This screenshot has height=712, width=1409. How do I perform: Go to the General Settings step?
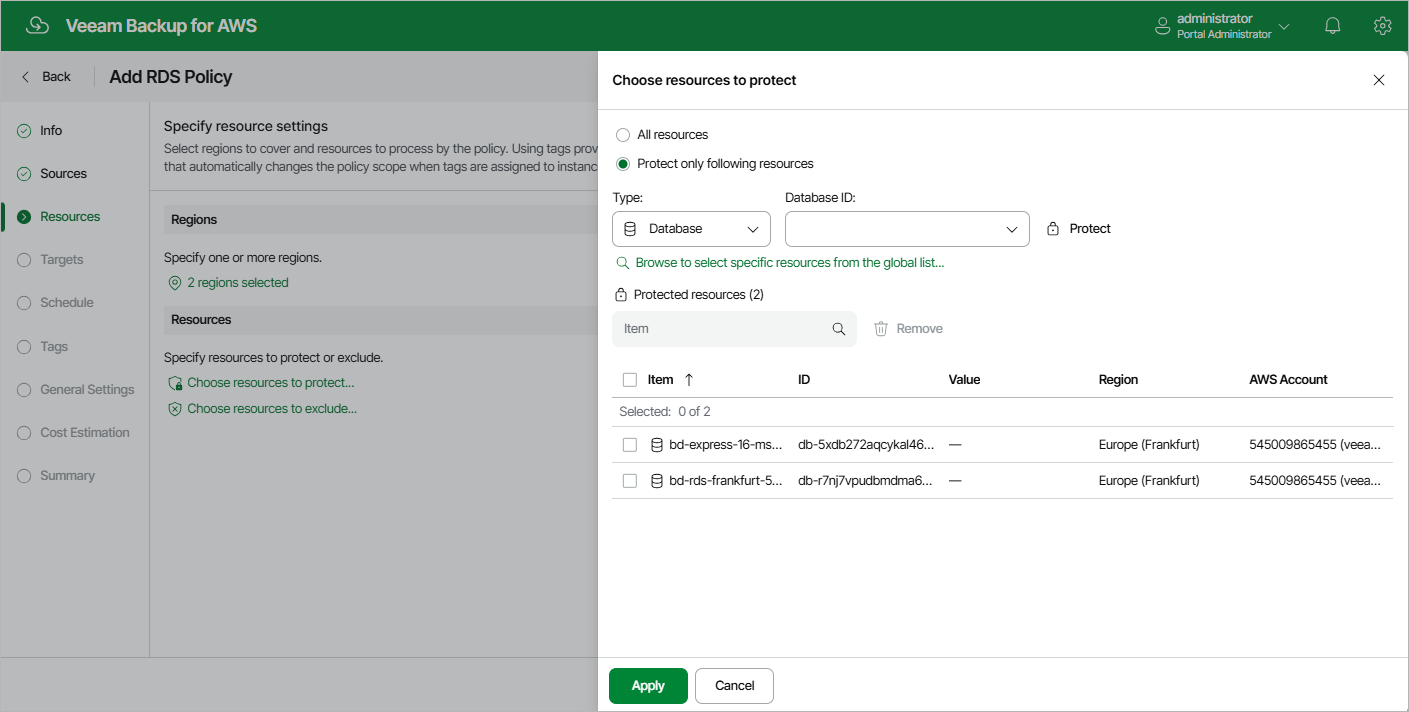(87, 390)
